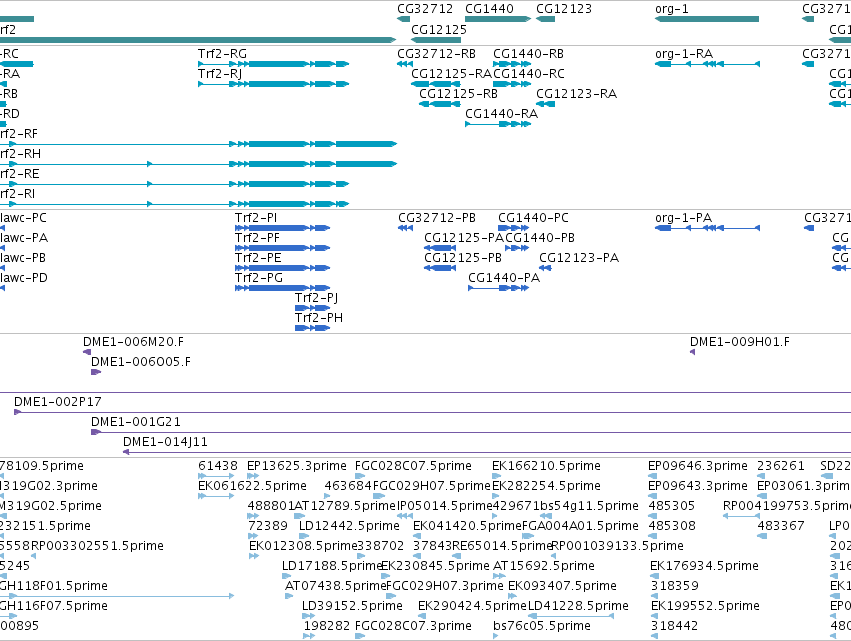Click the CG1440 gene arrow bar
The image size is (851, 641).
click(x=498, y=19)
